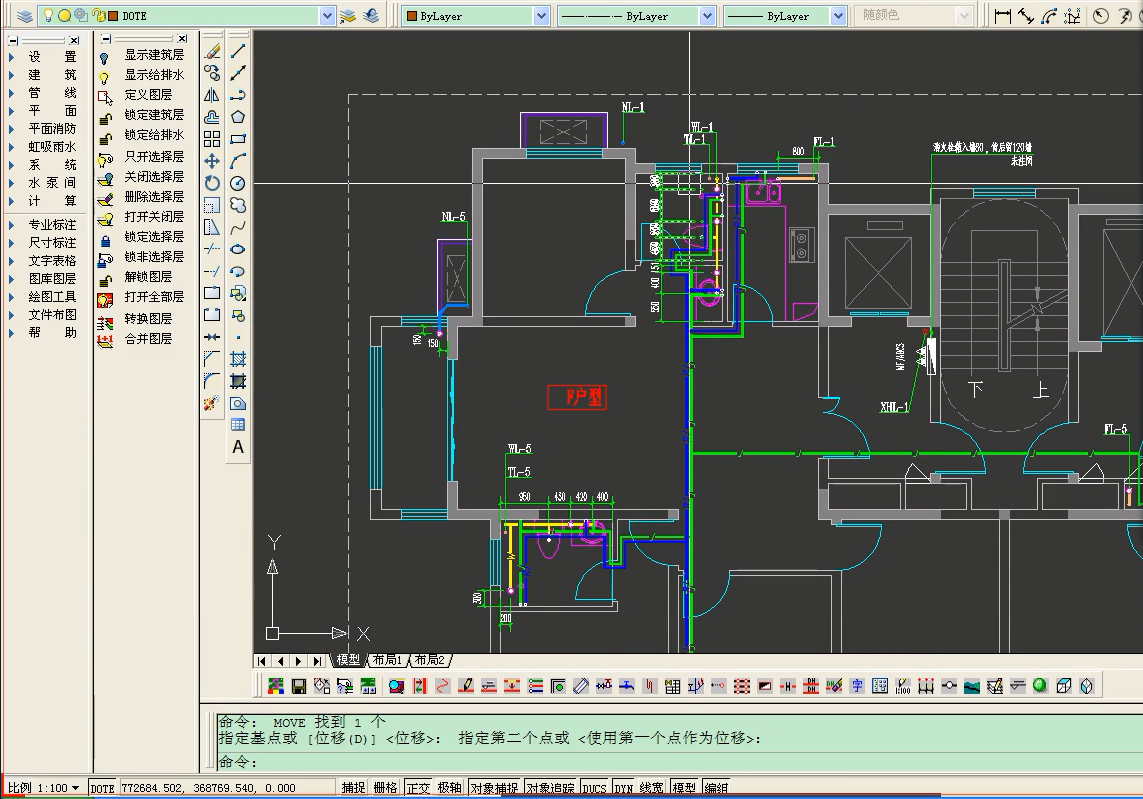Select the Spline tool
1143x799 pixels.
pos(238,227)
